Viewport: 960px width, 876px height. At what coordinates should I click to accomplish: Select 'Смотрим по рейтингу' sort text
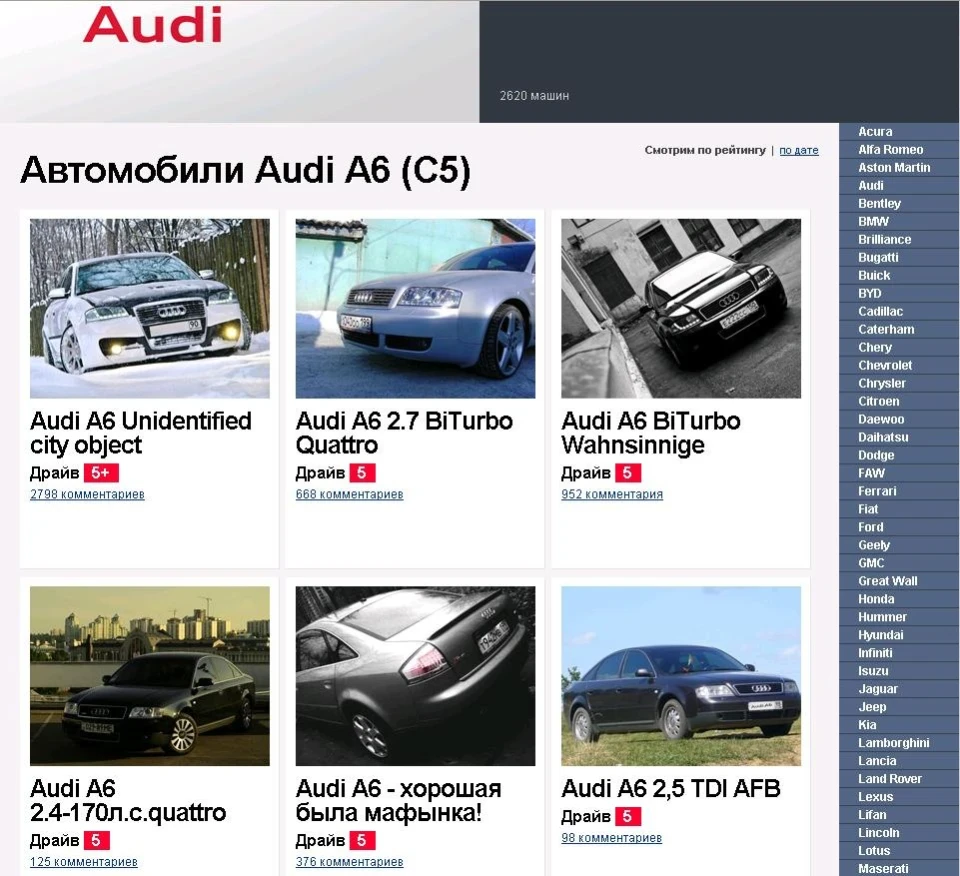click(705, 150)
